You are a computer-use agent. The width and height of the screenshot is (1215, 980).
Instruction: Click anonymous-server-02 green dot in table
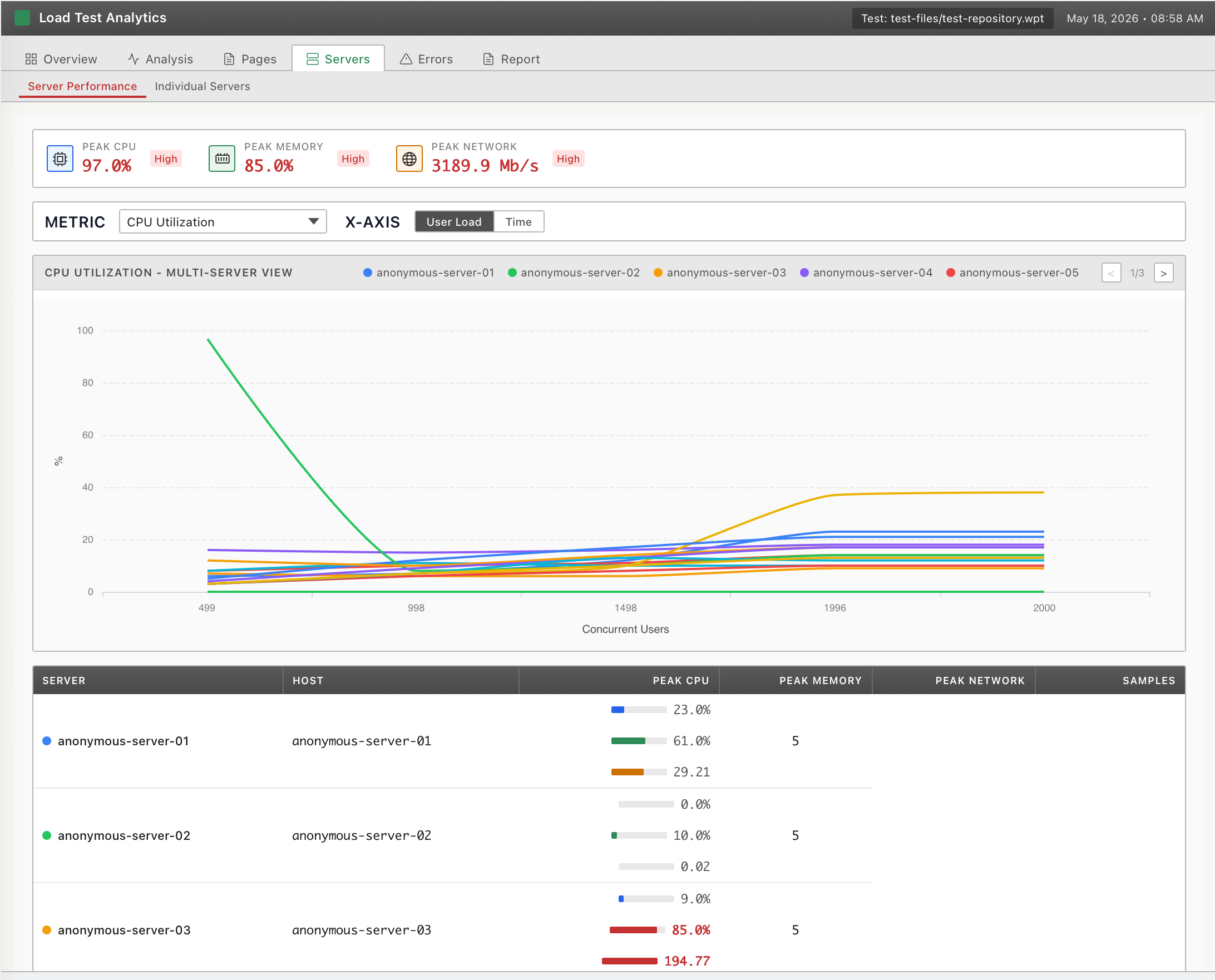tap(47, 835)
